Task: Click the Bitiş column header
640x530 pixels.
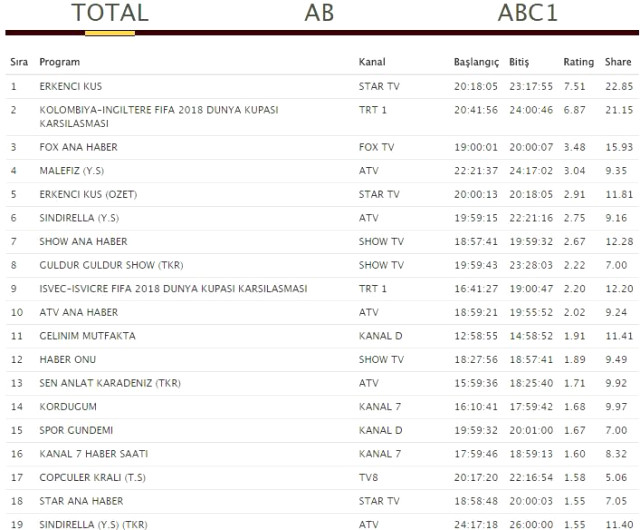Action: point(519,62)
